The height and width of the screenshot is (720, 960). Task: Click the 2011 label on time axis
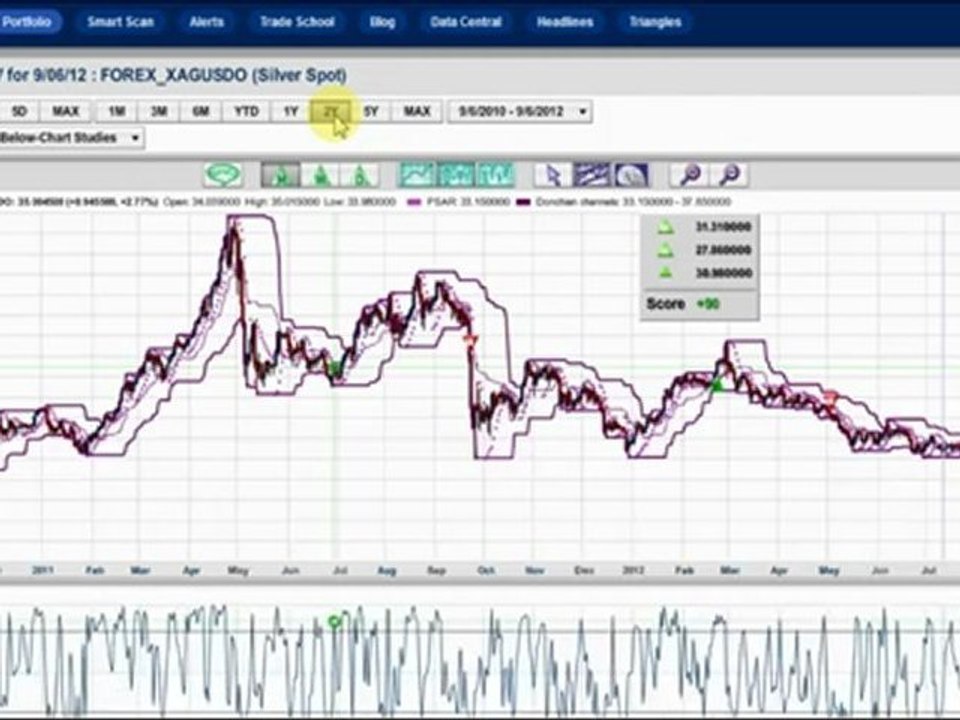[x=43, y=571]
